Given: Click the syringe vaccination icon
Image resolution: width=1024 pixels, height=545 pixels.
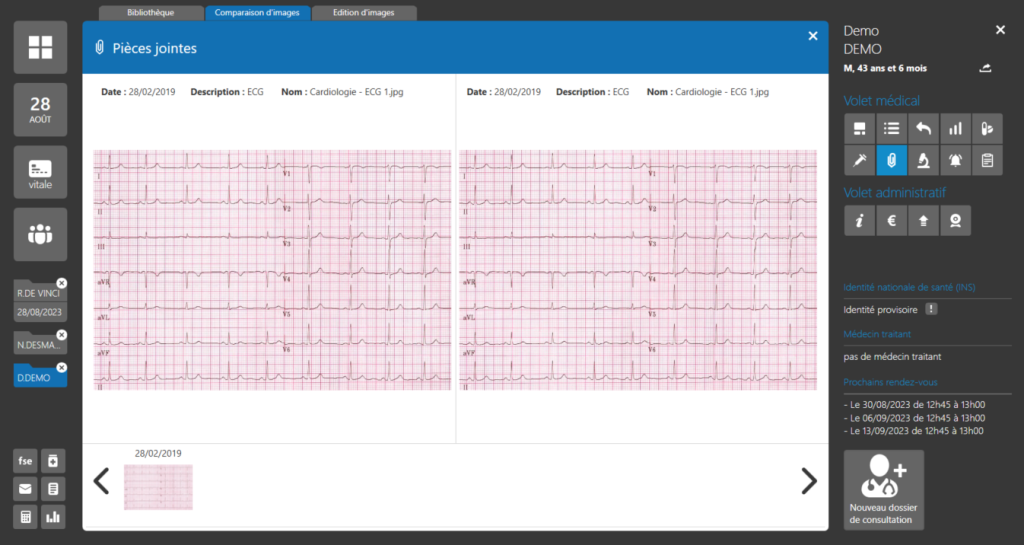Looking at the screenshot, I should 859,160.
